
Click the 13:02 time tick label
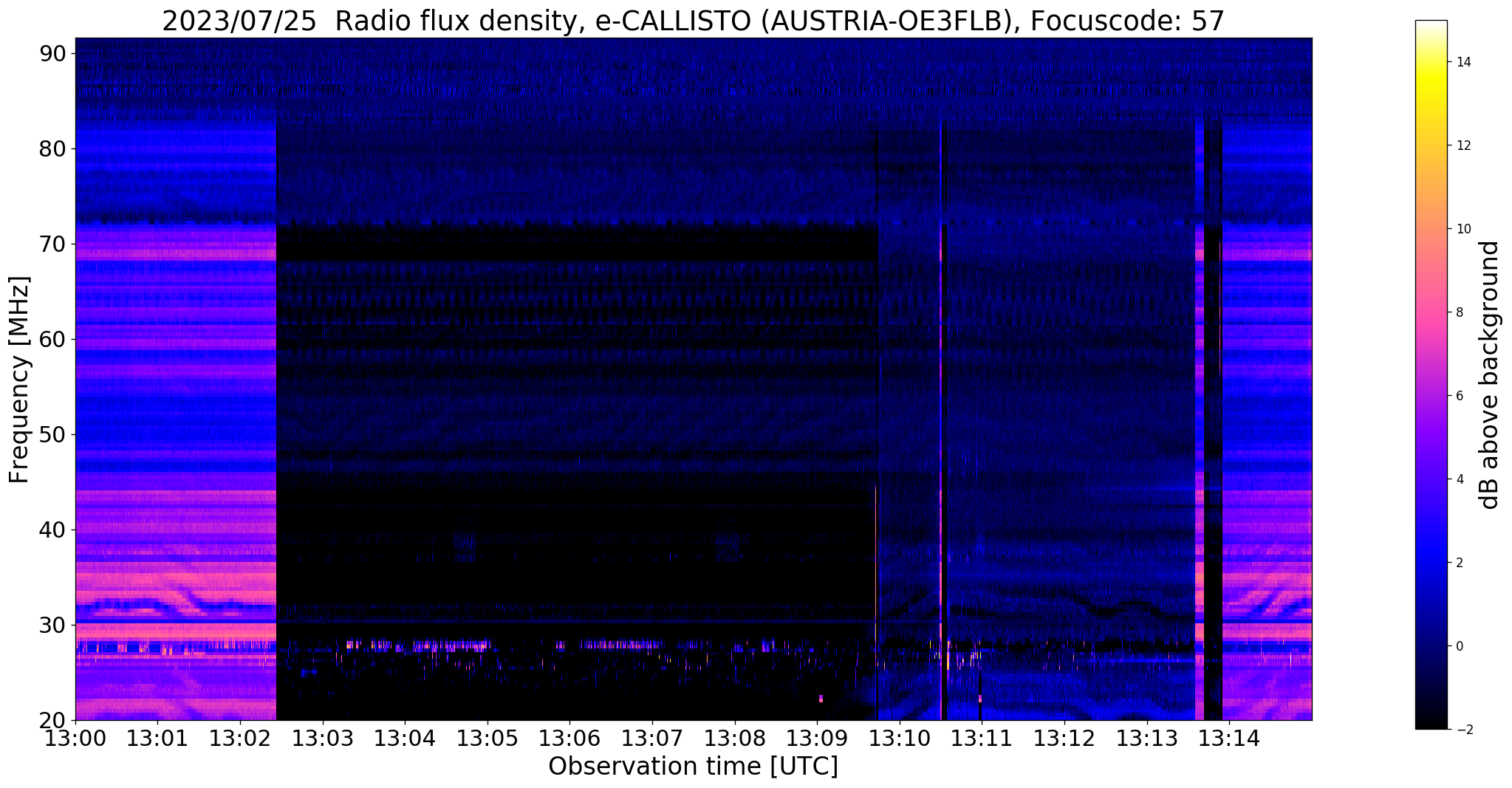pyautogui.click(x=240, y=738)
